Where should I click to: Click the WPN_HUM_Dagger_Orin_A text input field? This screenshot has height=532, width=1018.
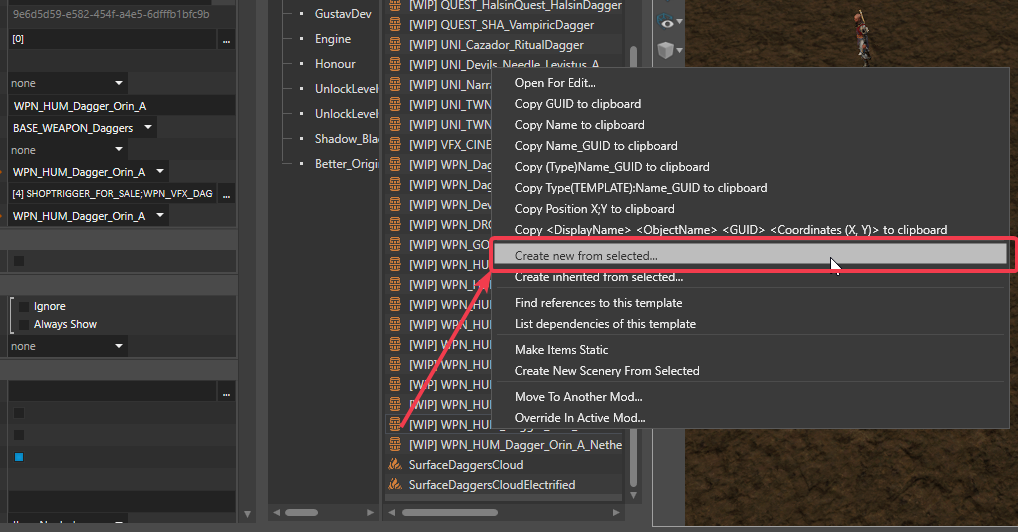120,106
